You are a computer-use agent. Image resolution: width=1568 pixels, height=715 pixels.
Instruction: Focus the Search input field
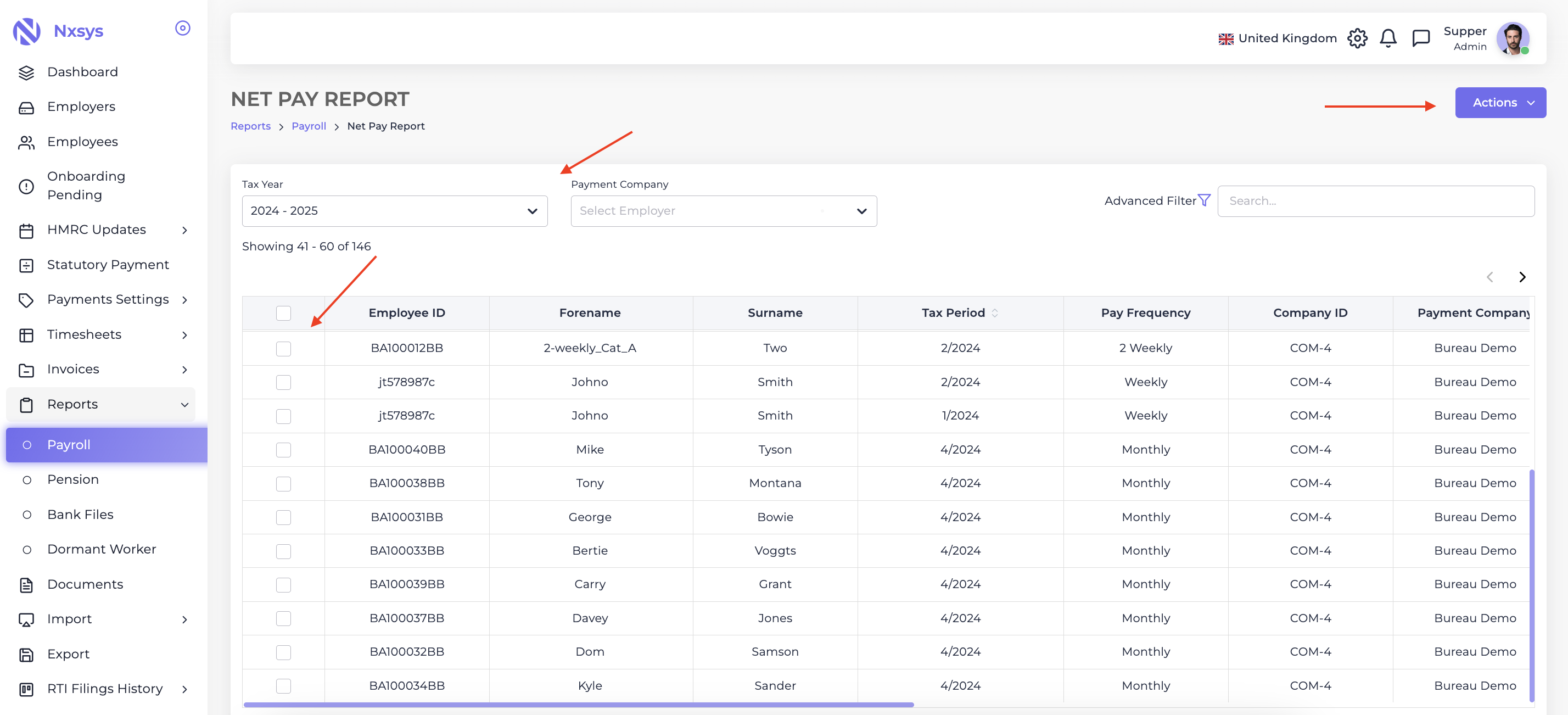pos(1375,201)
